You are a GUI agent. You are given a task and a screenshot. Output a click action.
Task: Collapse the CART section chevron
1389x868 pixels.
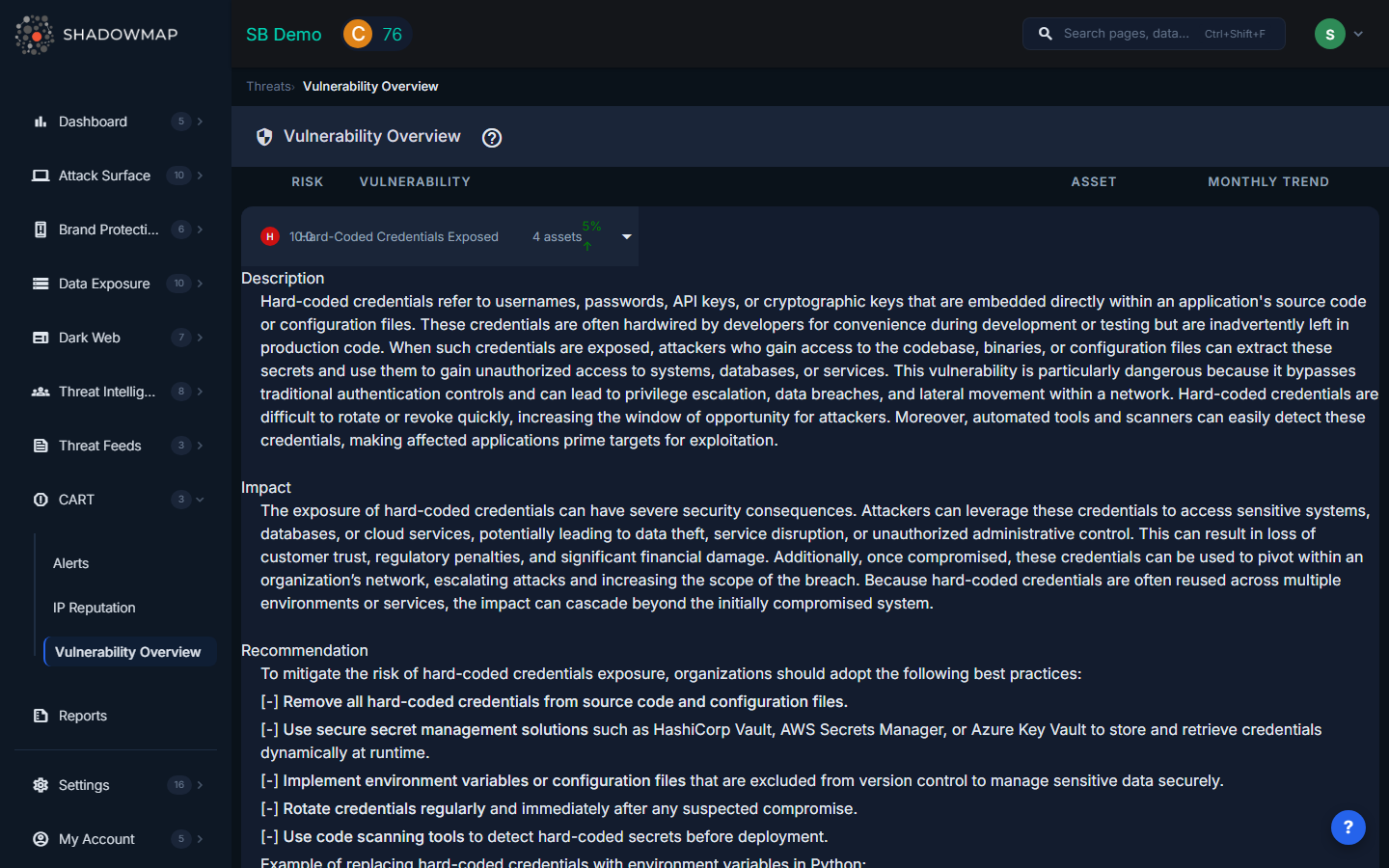(x=198, y=500)
